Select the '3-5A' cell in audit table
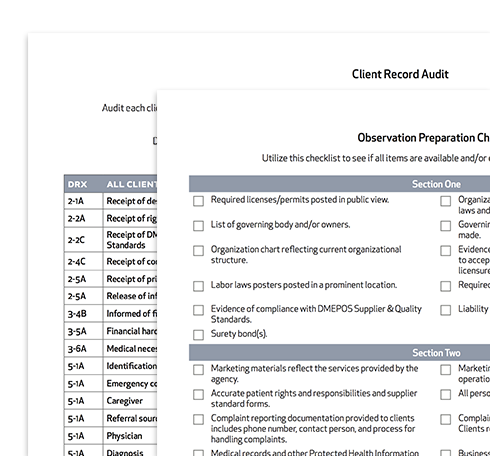Viewport: 490px width, 456px height. click(x=83, y=331)
